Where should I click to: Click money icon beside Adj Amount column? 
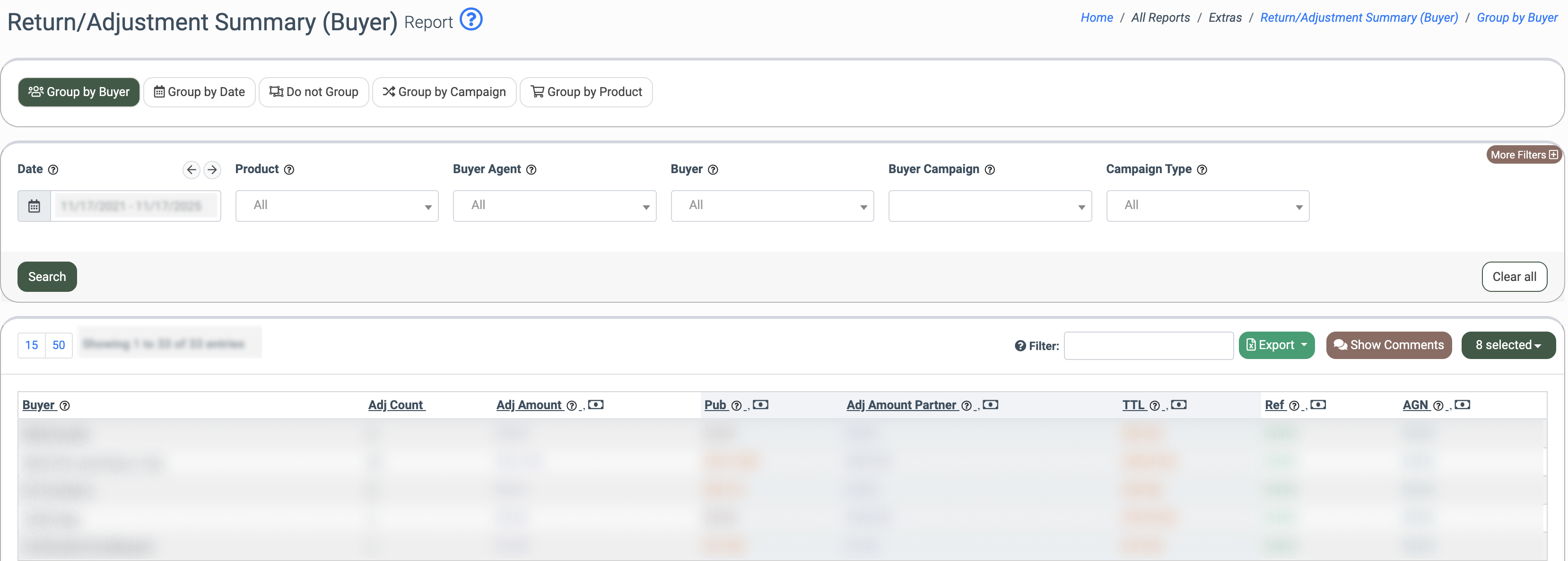click(595, 405)
